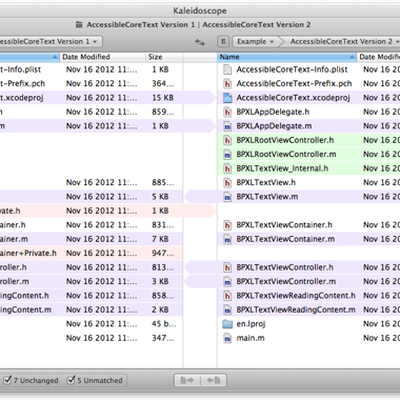400x400 pixels.
Task: Click the 2 KB size cell
Action: coord(160,310)
